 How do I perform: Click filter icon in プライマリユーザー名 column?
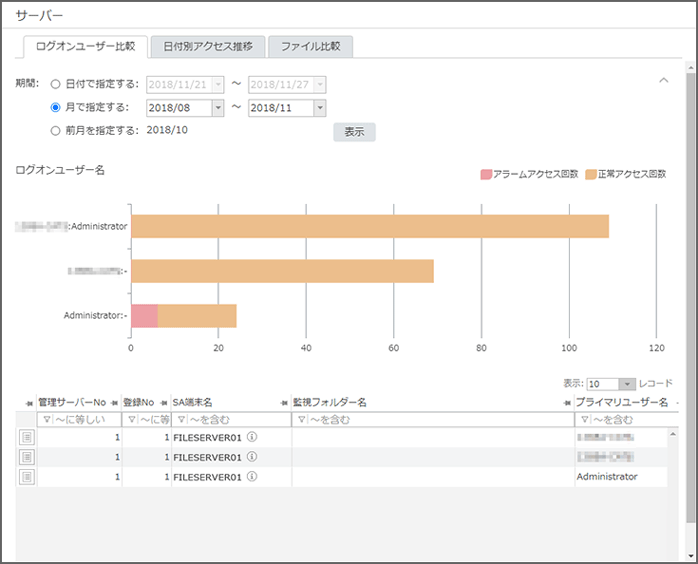coord(583,420)
